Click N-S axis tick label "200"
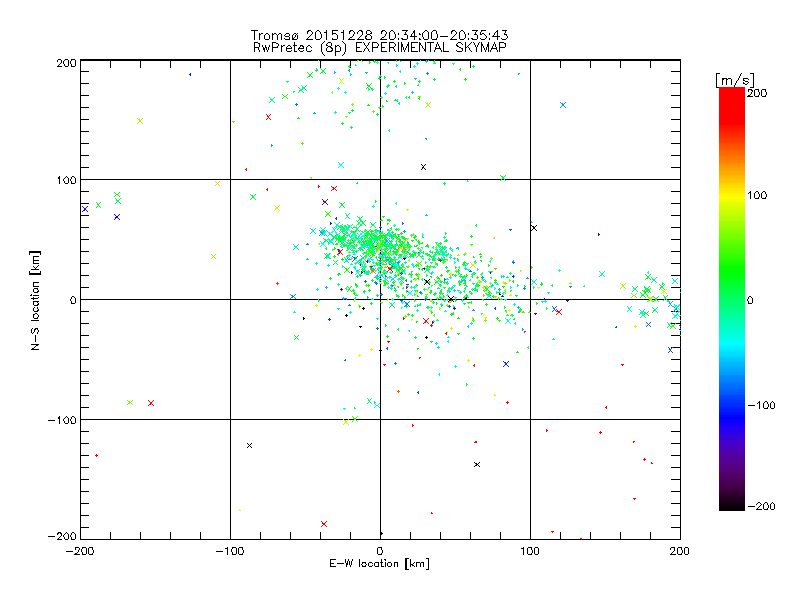 pos(66,63)
